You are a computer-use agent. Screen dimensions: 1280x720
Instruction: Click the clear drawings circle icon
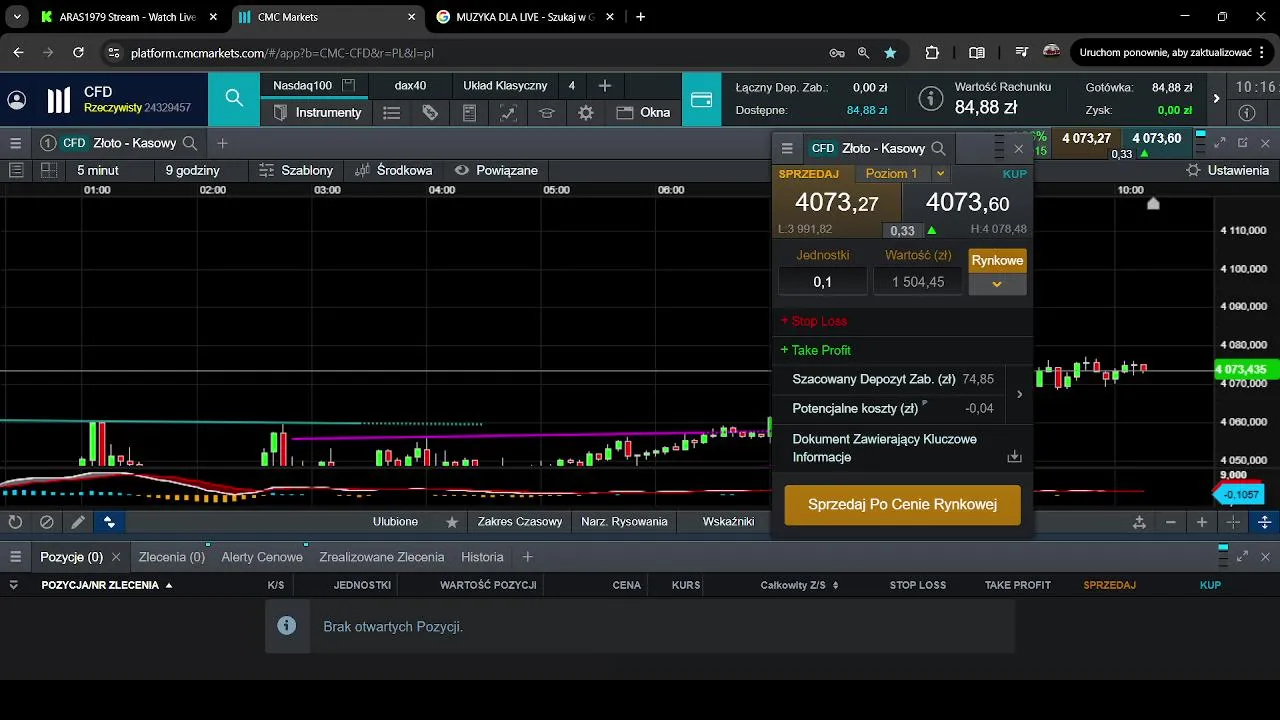click(46, 522)
